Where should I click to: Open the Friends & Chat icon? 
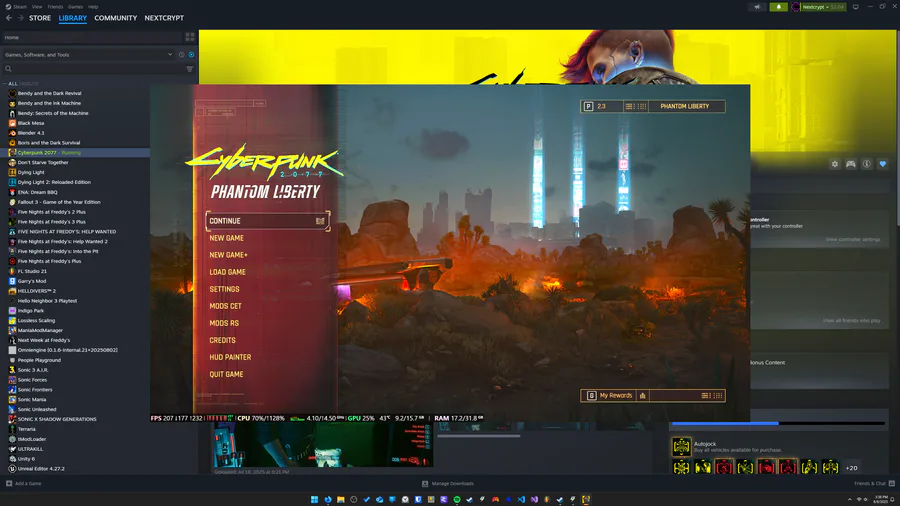click(891, 484)
